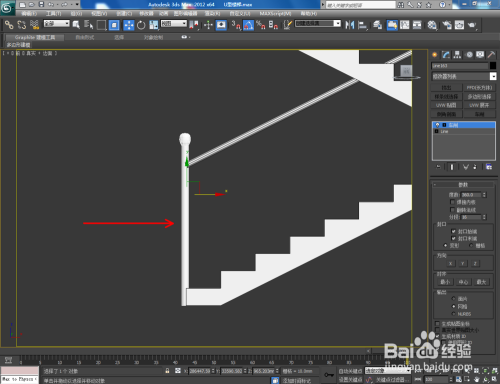
Task: Click the Select and Manipulate icon
Action: pos(208,25)
